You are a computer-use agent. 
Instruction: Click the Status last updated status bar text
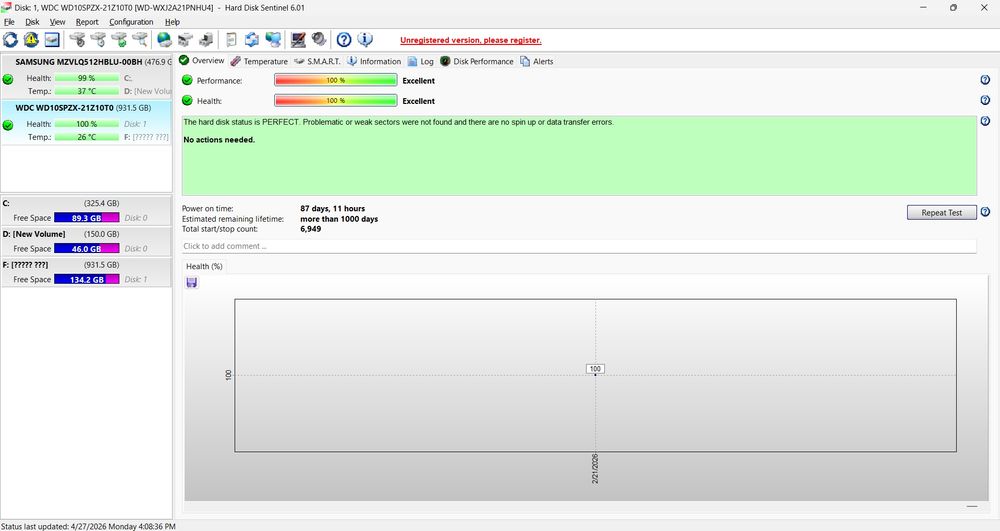(x=88, y=527)
